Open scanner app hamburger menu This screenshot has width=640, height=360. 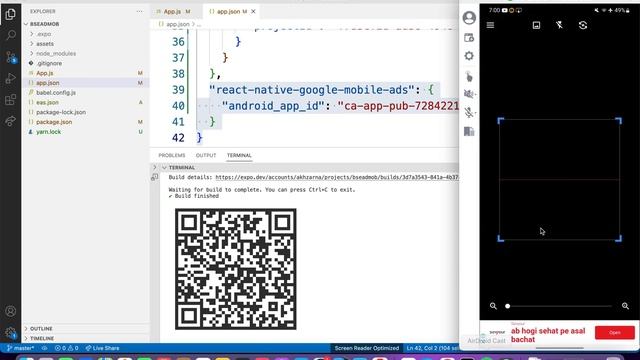tap(491, 25)
